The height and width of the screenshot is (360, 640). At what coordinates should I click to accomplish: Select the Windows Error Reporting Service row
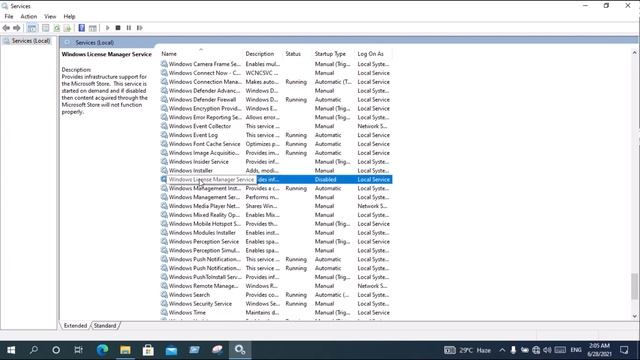pyautogui.click(x=276, y=118)
